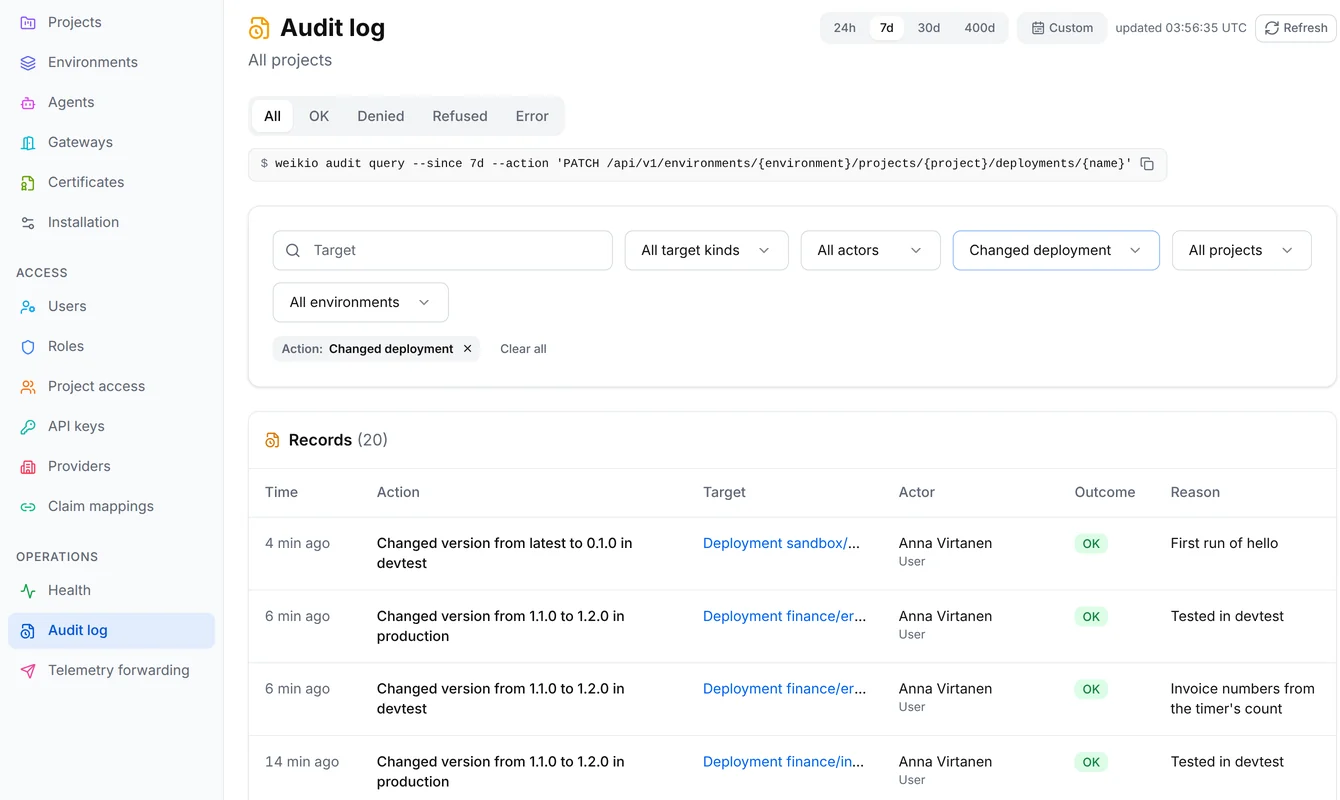Click the Projects sidebar icon
The width and height of the screenshot is (1340, 800).
(28, 22)
